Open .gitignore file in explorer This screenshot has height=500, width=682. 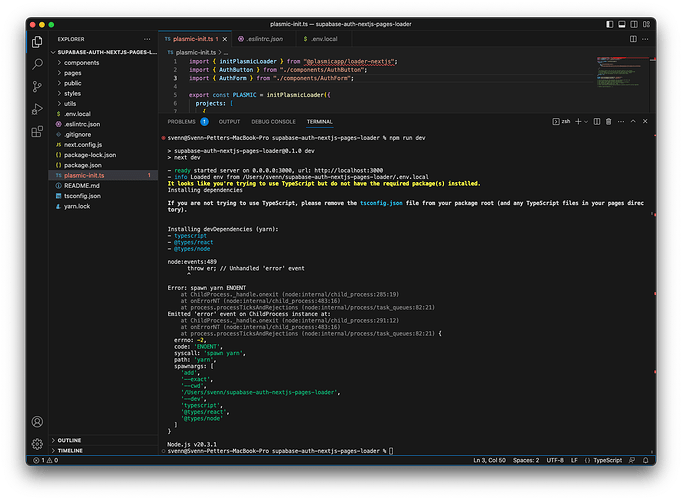103,134
